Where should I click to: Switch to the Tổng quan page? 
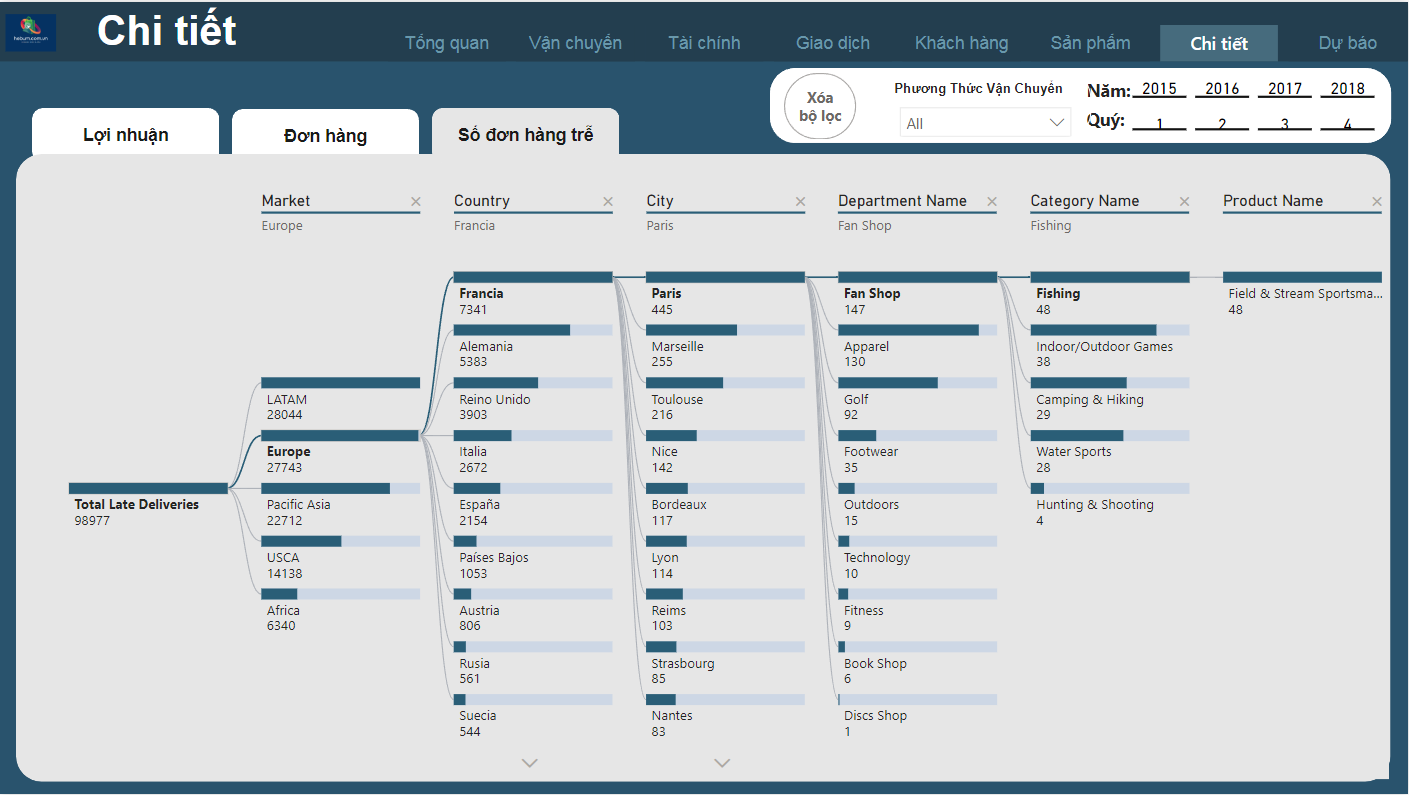click(x=447, y=43)
